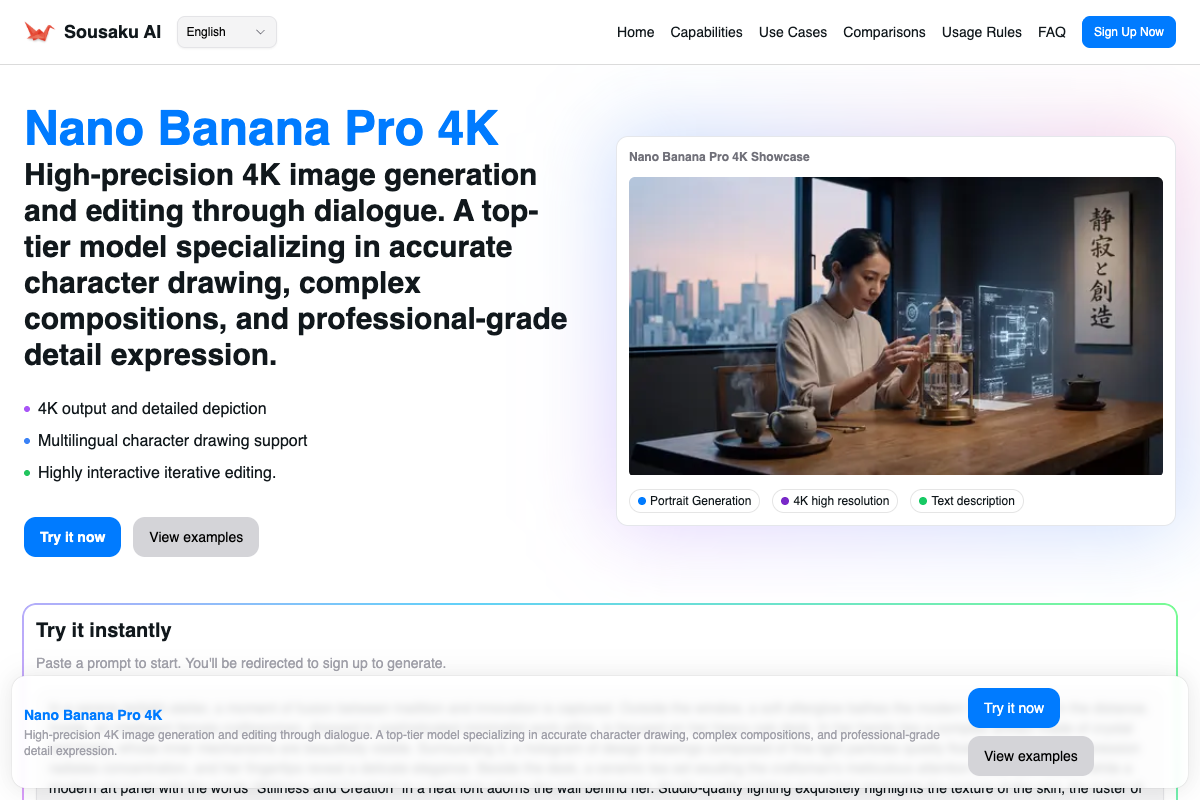Image resolution: width=1200 pixels, height=800 pixels.
Task: Select Usage Rules in the top navigation
Action: (x=981, y=32)
